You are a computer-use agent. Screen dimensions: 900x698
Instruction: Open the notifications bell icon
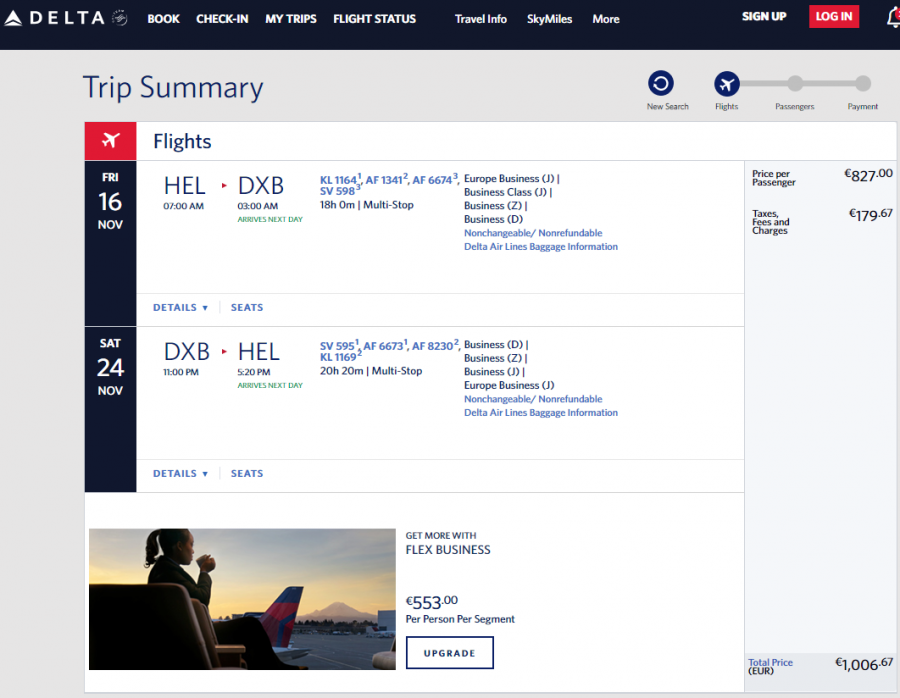[892, 17]
